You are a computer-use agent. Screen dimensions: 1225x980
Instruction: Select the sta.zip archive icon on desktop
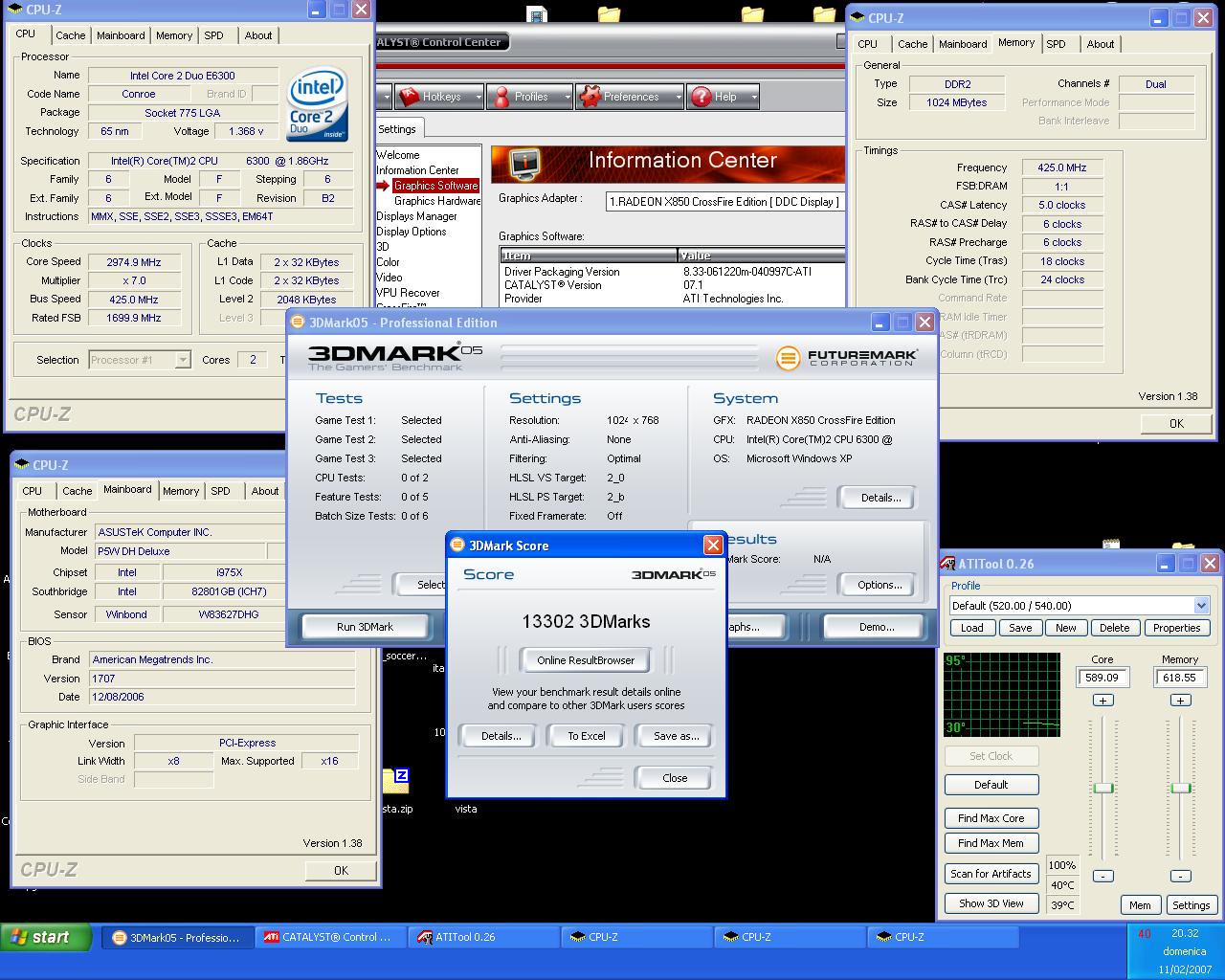[x=396, y=781]
